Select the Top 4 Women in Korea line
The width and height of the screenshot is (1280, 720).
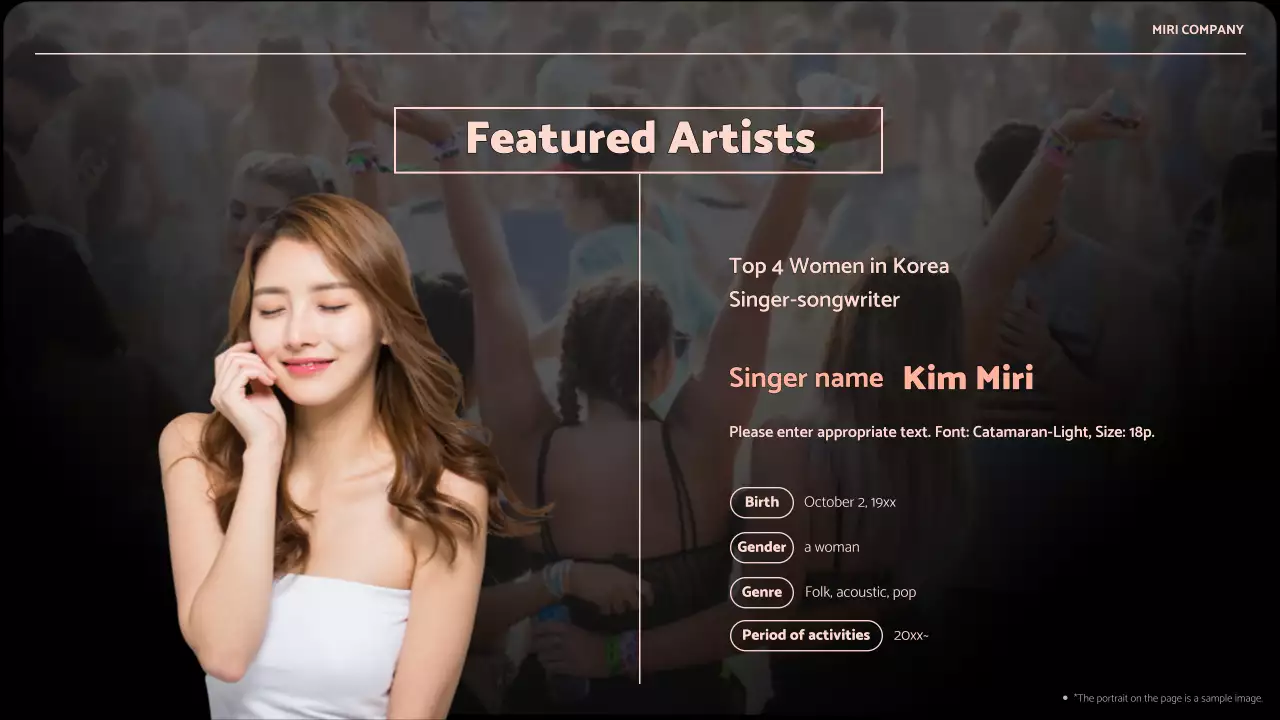pyautogui.click(x=838, y=266)
